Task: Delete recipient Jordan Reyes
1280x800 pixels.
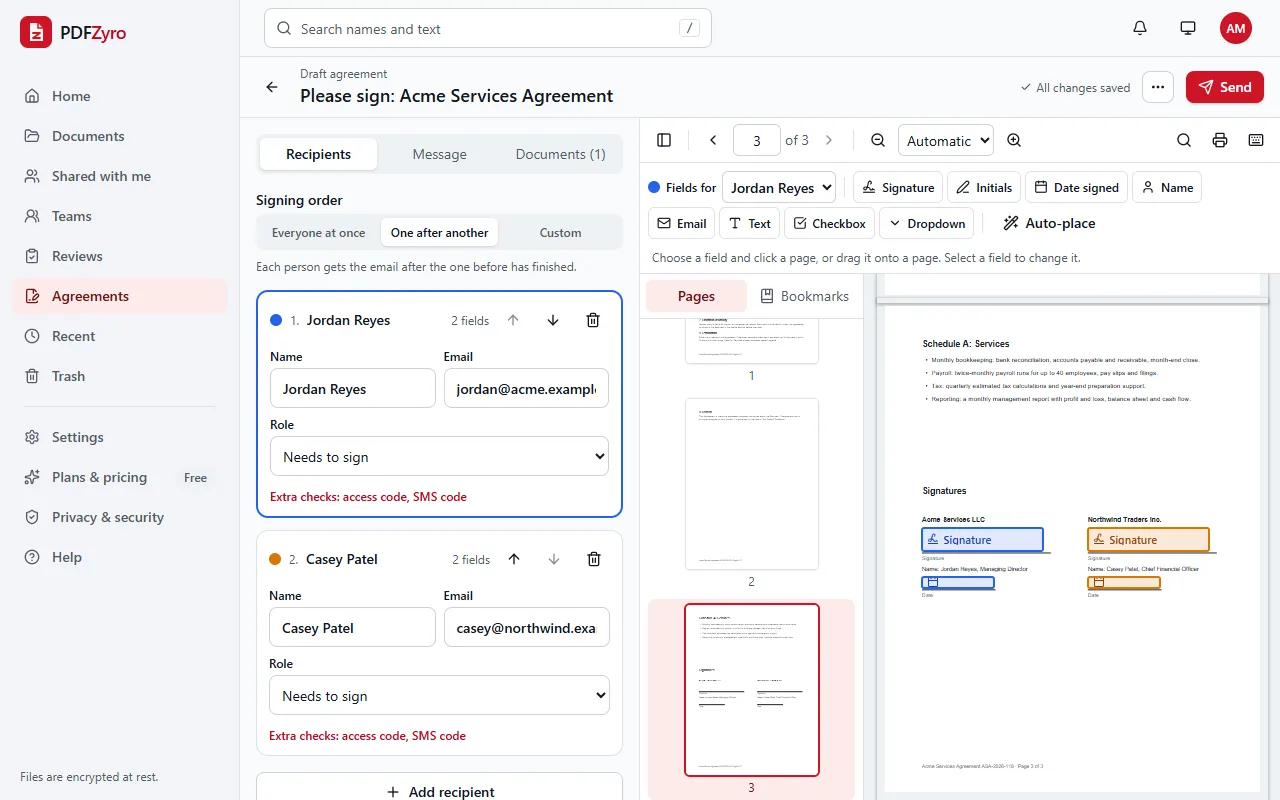Action: (593, 320)
